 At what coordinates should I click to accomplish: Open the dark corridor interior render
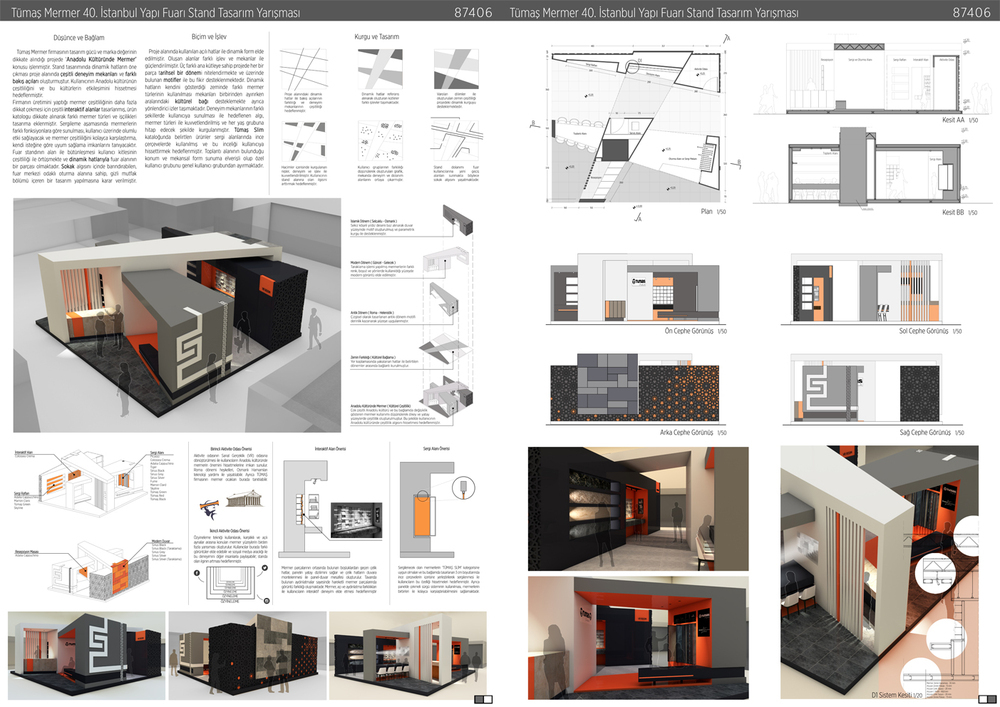pos(638,509)
